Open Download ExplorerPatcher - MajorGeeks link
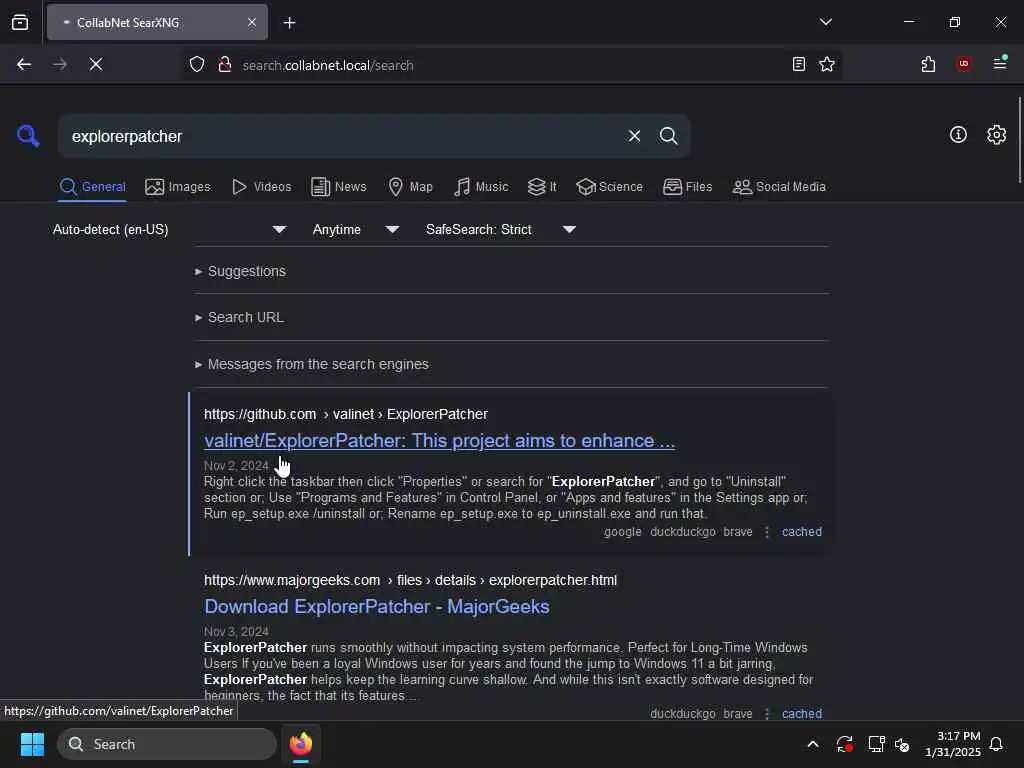The image size is (1024, 768). [377, 607]
